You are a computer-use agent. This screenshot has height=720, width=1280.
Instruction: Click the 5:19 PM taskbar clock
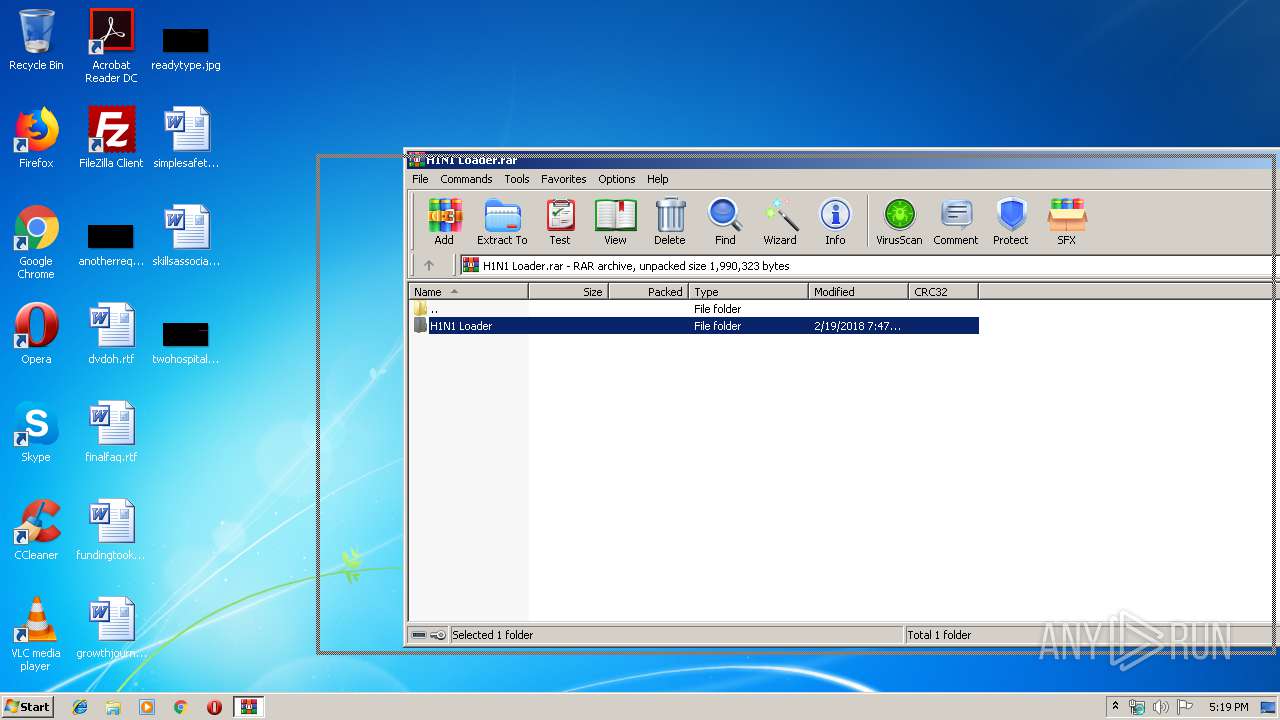[1228, 707]
